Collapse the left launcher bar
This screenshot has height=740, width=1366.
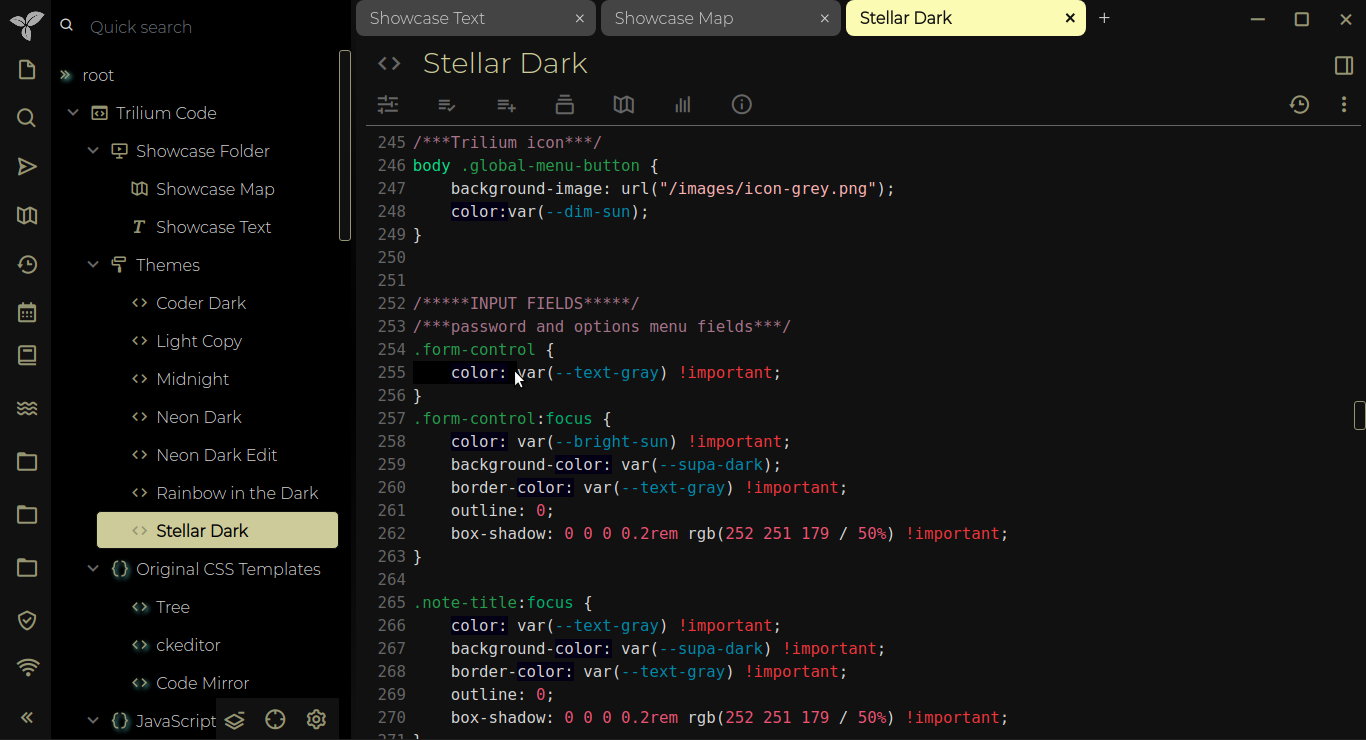coord(27,717)
